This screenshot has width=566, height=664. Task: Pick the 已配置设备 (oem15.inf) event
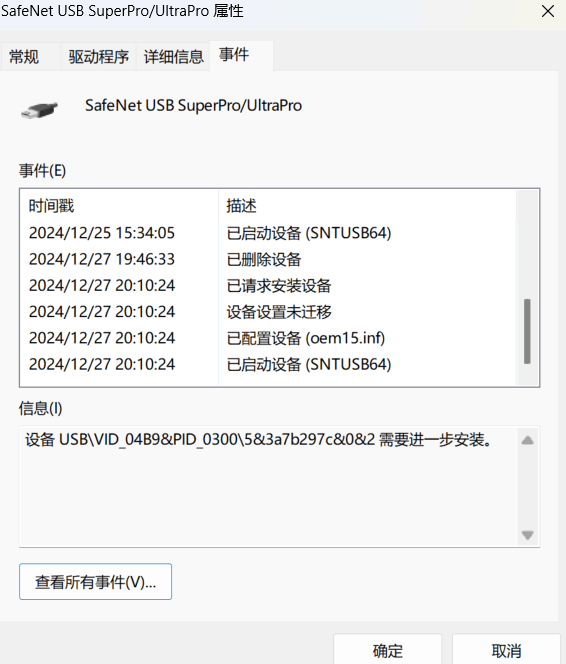pos(268,338)
